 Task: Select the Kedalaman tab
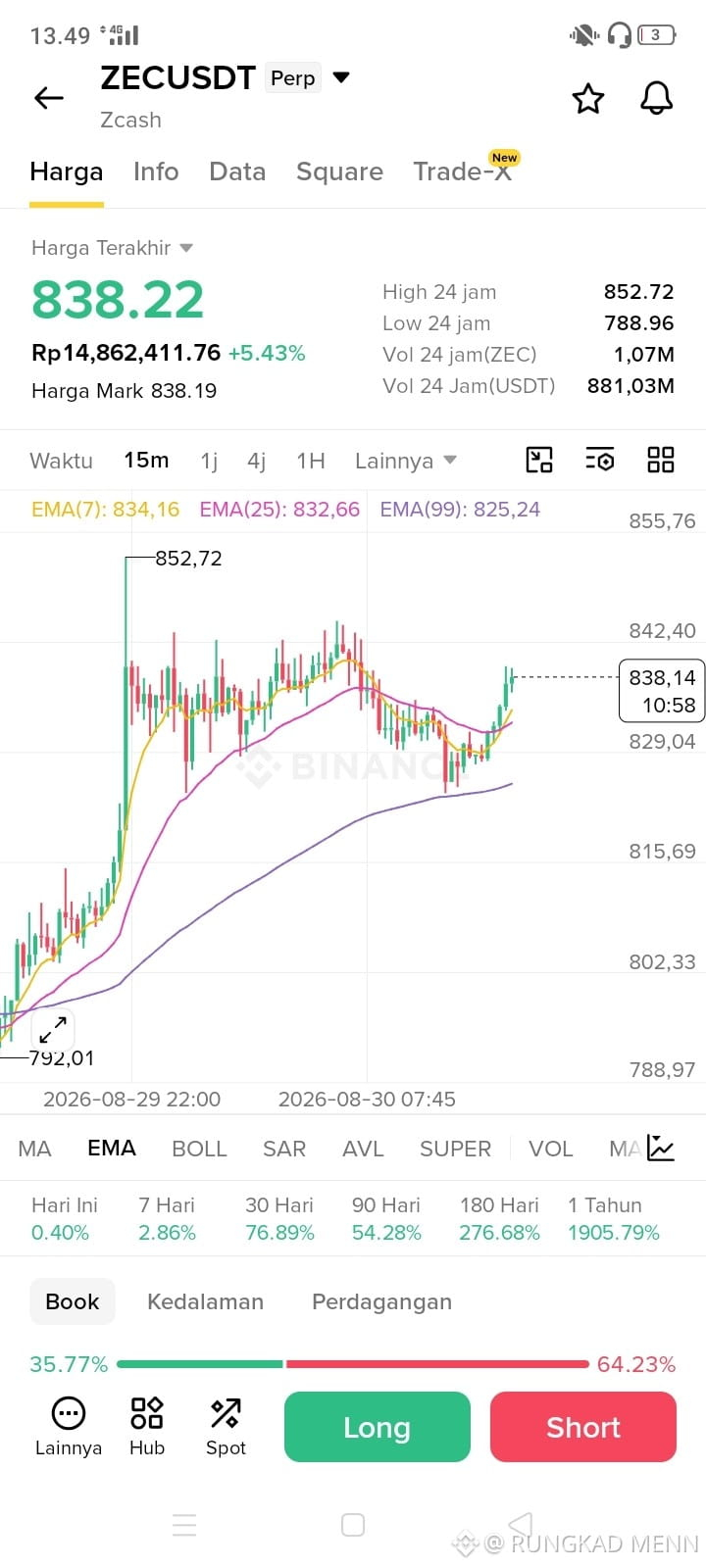tap(205, 1301)
